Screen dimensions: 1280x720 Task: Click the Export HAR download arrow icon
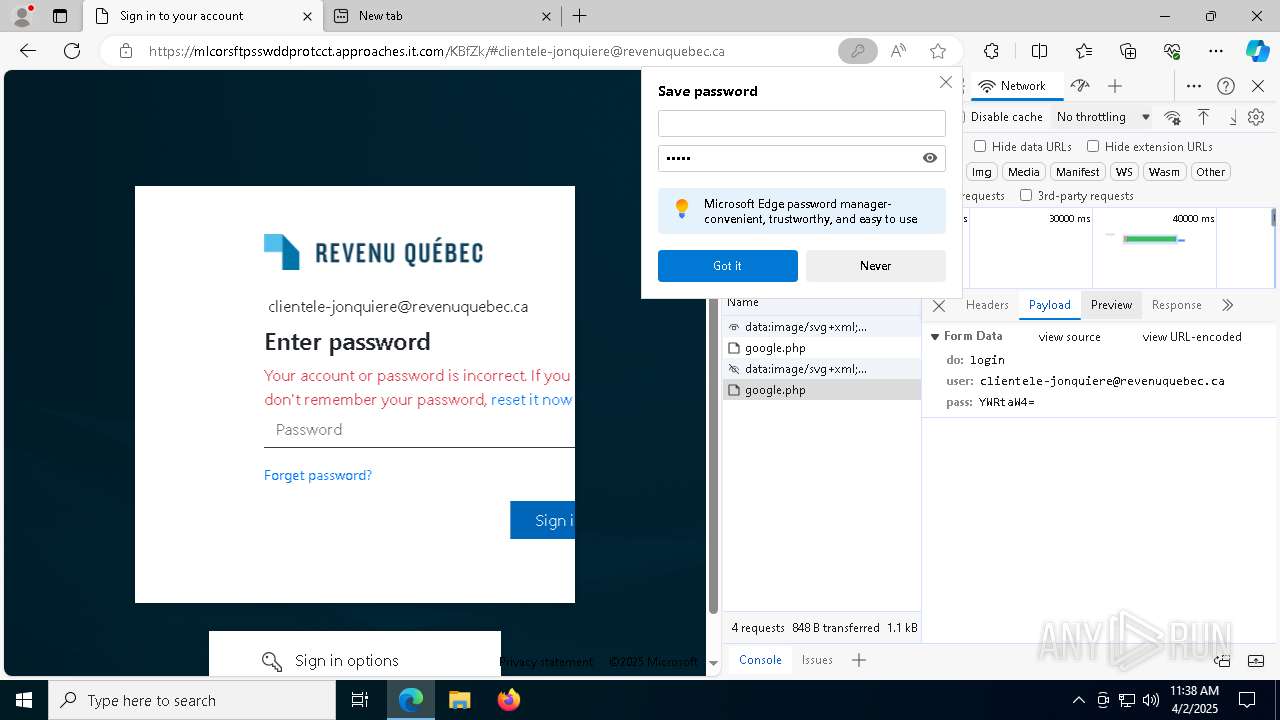click(x=1233, y=117)
